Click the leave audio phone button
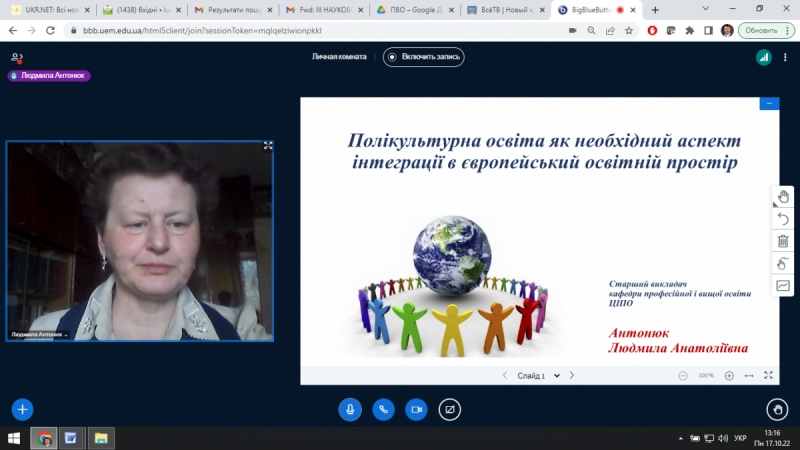 pos(383,409)
